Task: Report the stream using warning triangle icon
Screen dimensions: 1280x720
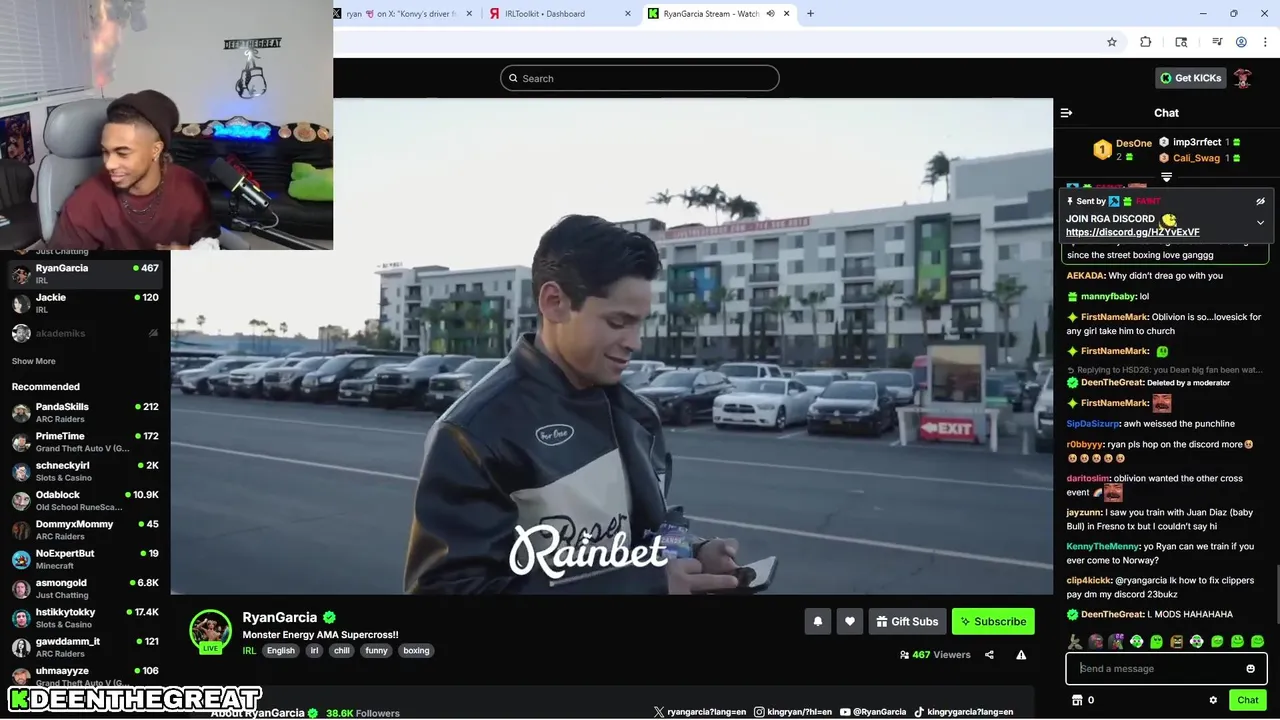Action: pyautogui.click(x=1021, y=655)
